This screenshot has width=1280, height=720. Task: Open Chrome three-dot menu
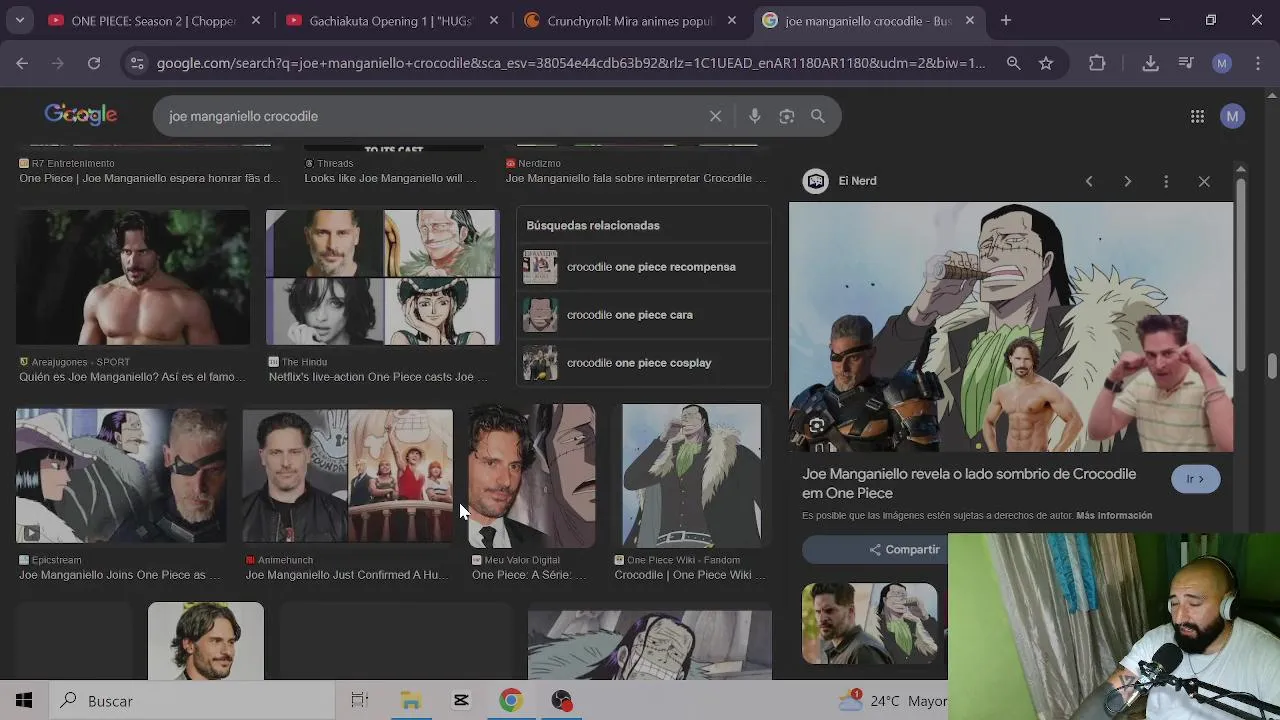coord(1257,63)
